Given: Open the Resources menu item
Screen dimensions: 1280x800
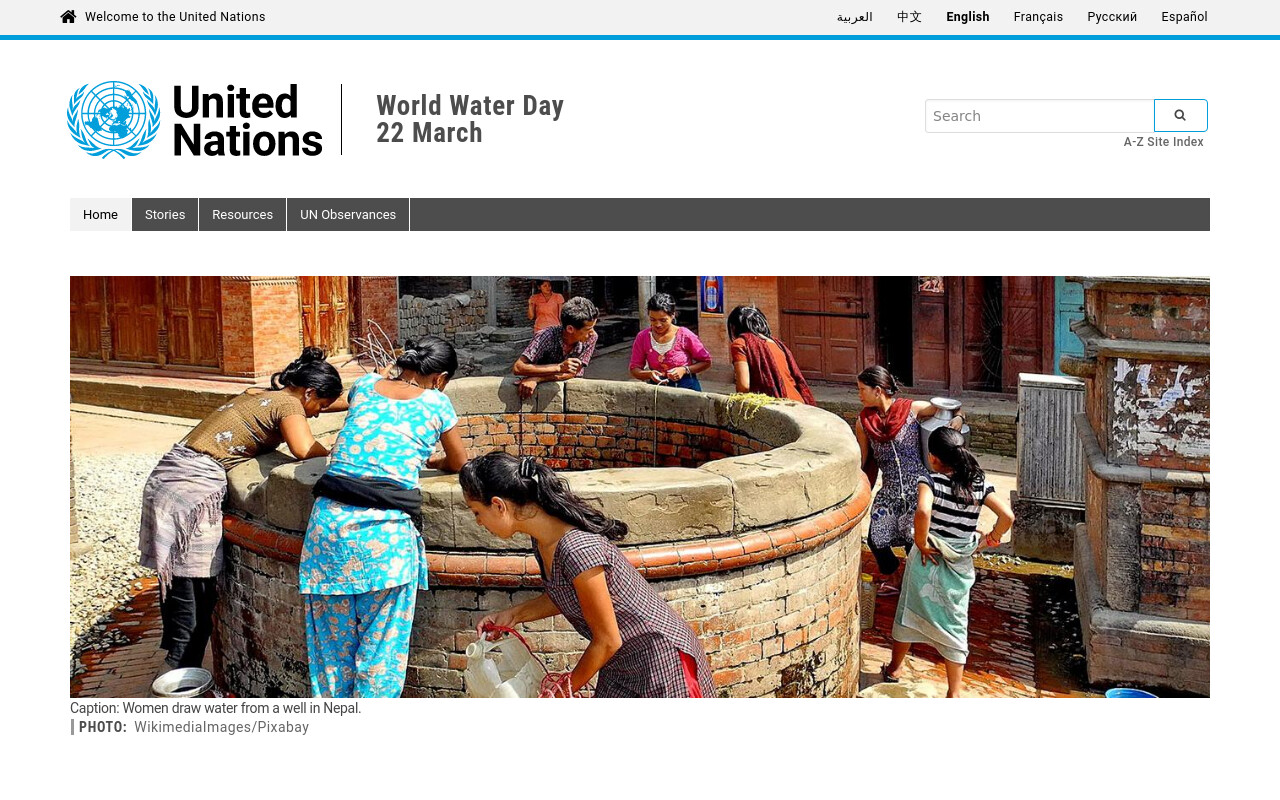Looking at the screenshot, I should (242, 214).
